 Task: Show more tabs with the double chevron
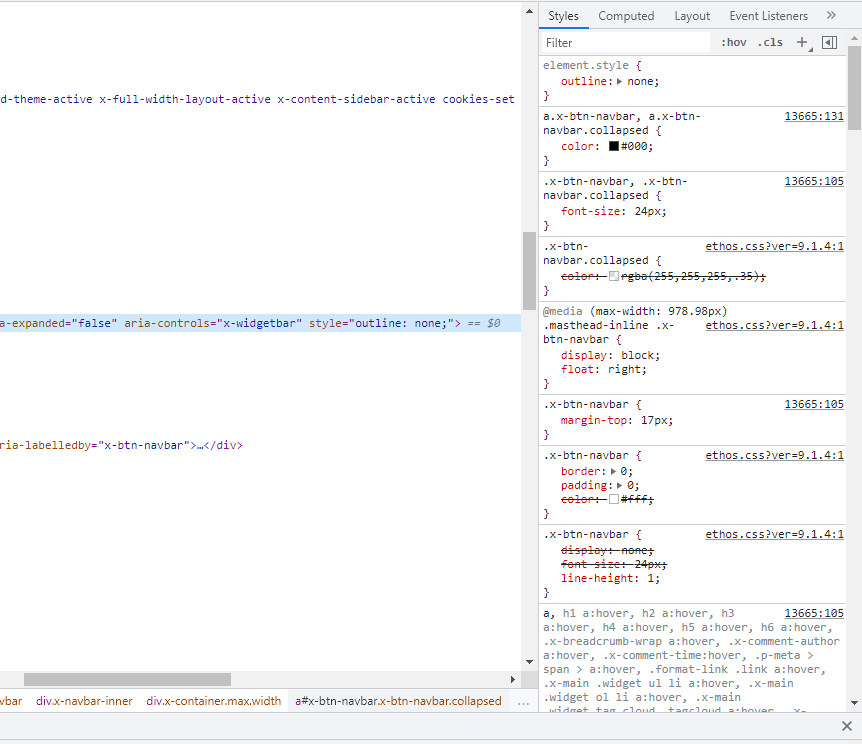[x=831, y=15]
